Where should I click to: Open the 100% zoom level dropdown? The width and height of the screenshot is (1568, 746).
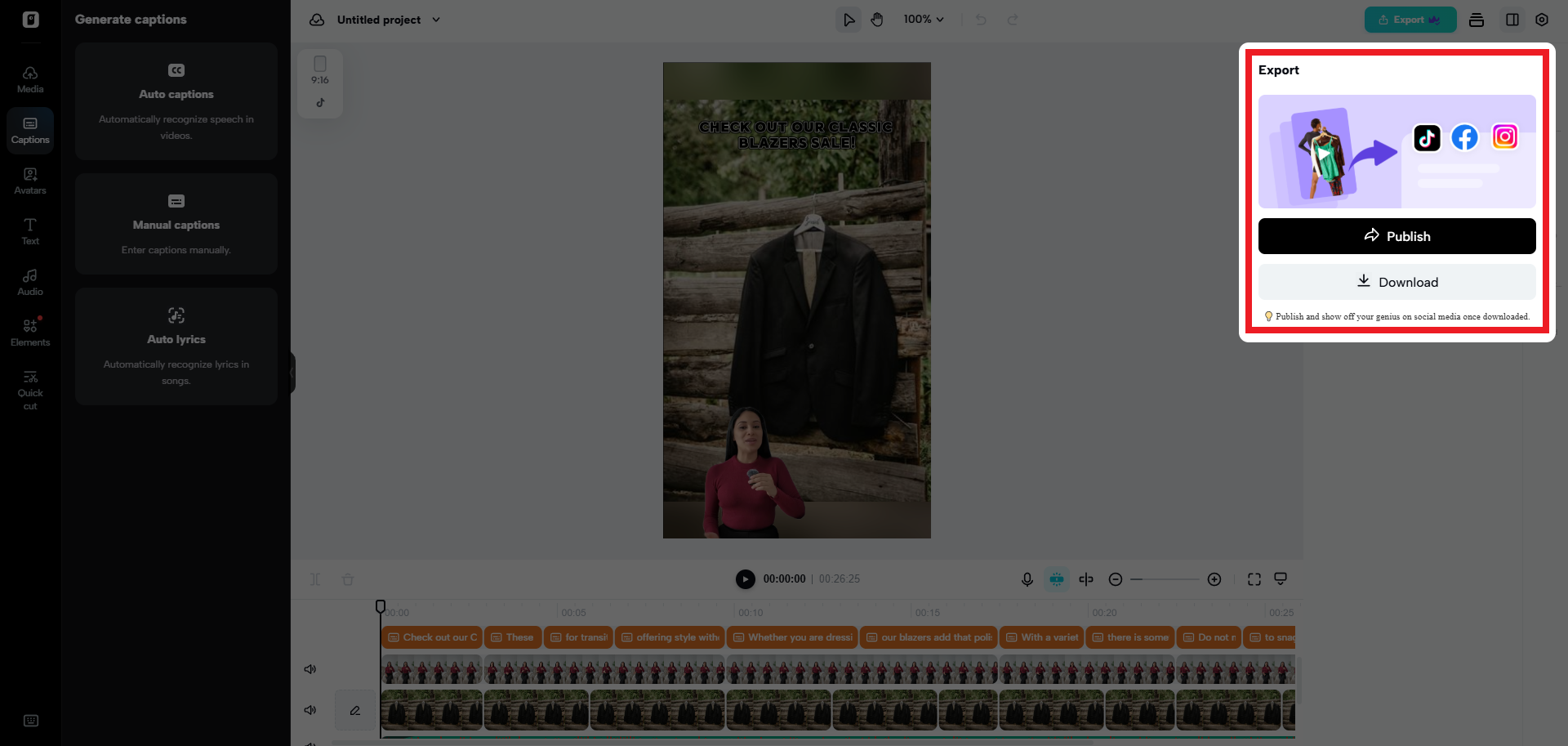coord(924,19)
